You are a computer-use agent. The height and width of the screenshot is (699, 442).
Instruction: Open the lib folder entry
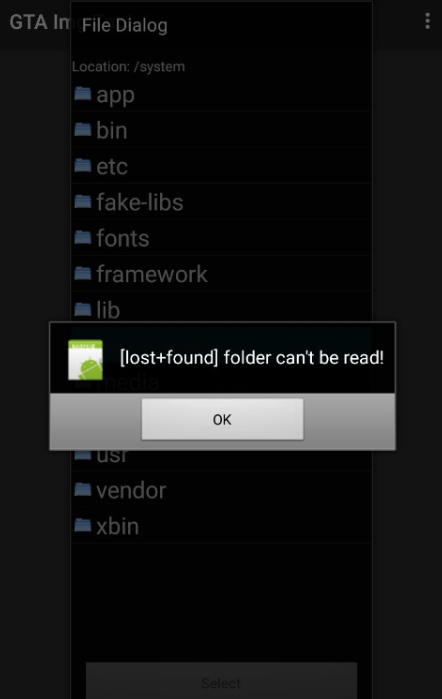[x=221, y=309]
